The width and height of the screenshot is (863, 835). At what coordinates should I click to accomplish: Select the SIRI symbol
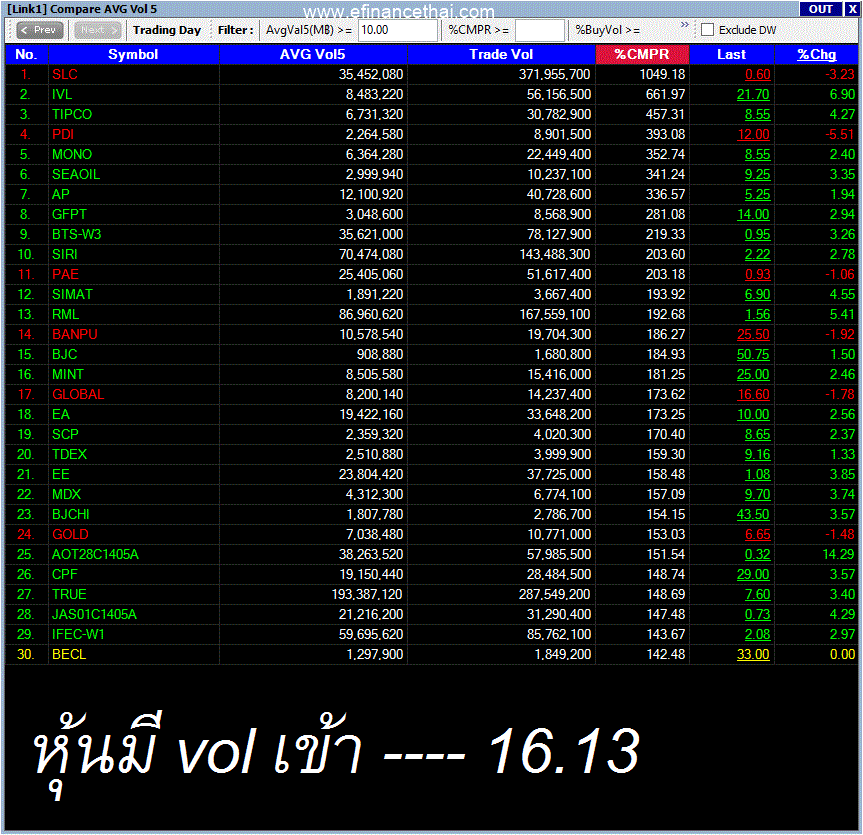(65, 254)
